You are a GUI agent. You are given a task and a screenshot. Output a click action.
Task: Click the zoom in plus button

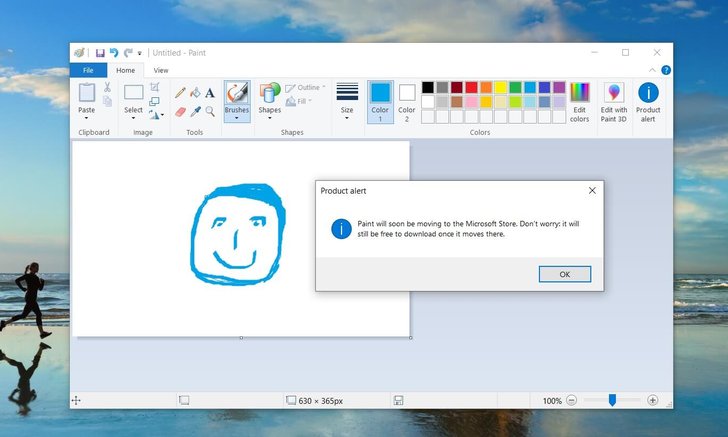coord(652,400)
